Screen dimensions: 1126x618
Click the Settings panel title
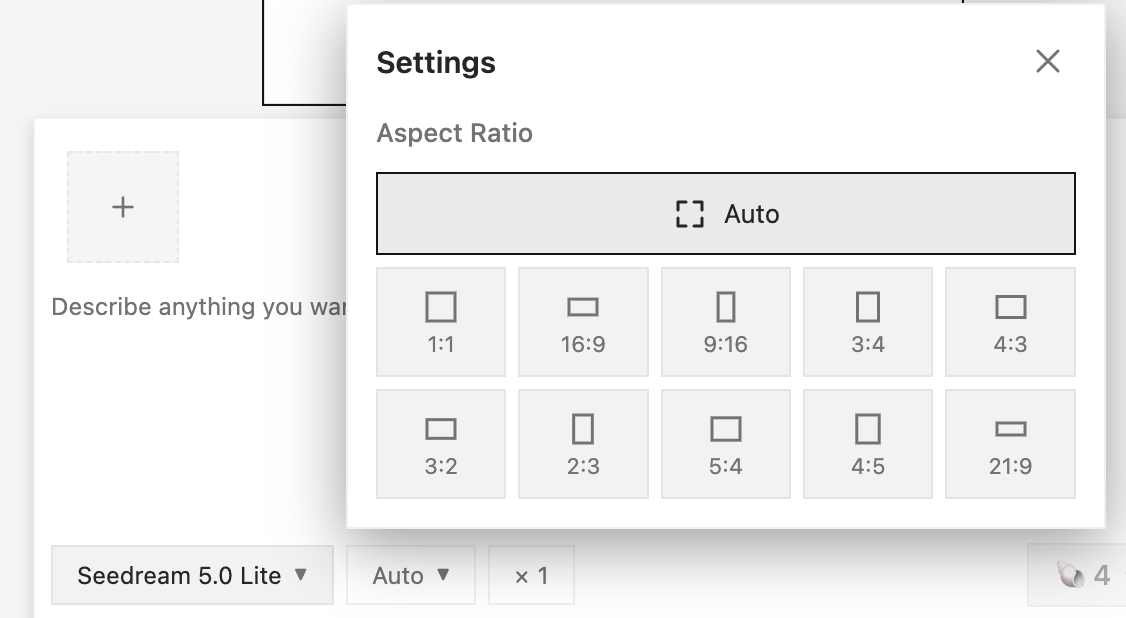tap(436, 62)
